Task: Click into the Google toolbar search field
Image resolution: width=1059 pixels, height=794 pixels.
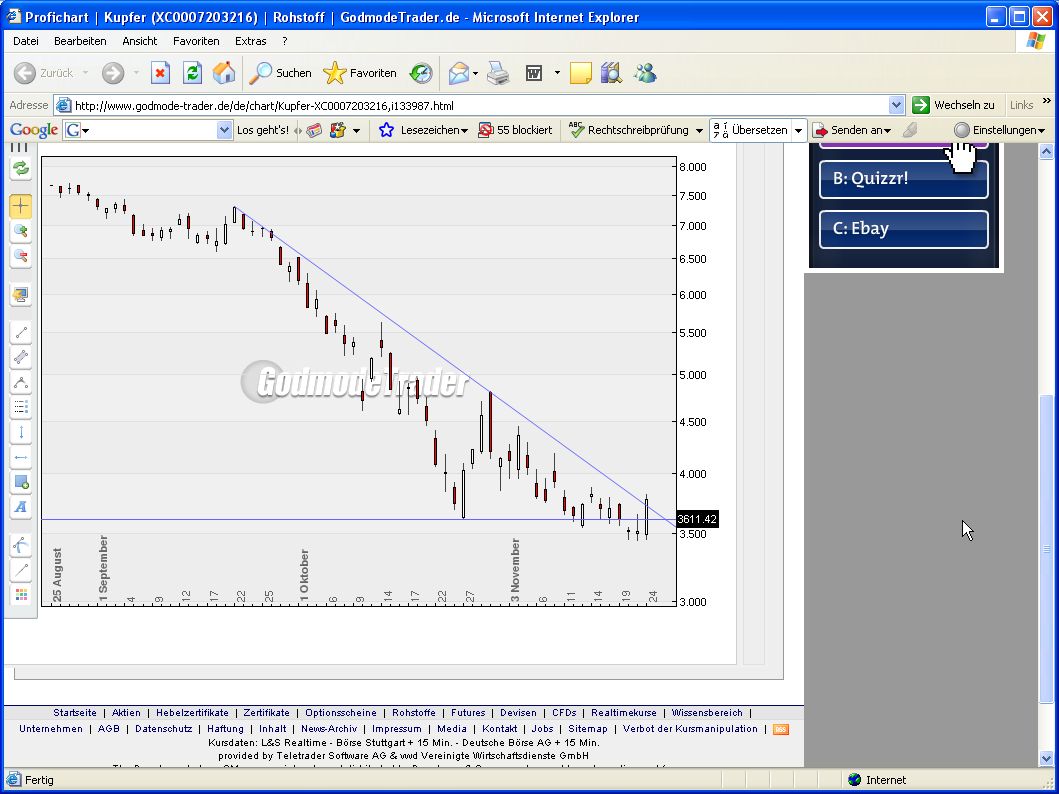Action: coord(150,130)
